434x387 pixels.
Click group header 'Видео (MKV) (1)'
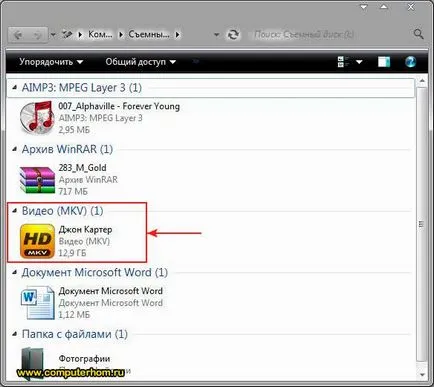(x=63, y=211)
